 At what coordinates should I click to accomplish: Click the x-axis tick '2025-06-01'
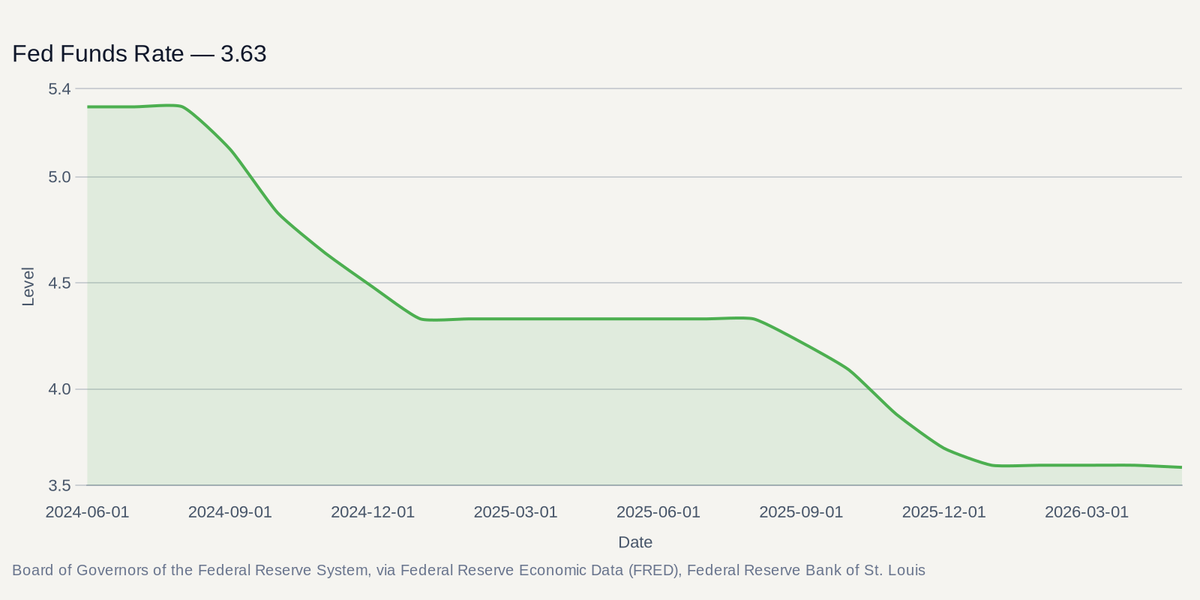coord(658,512)
